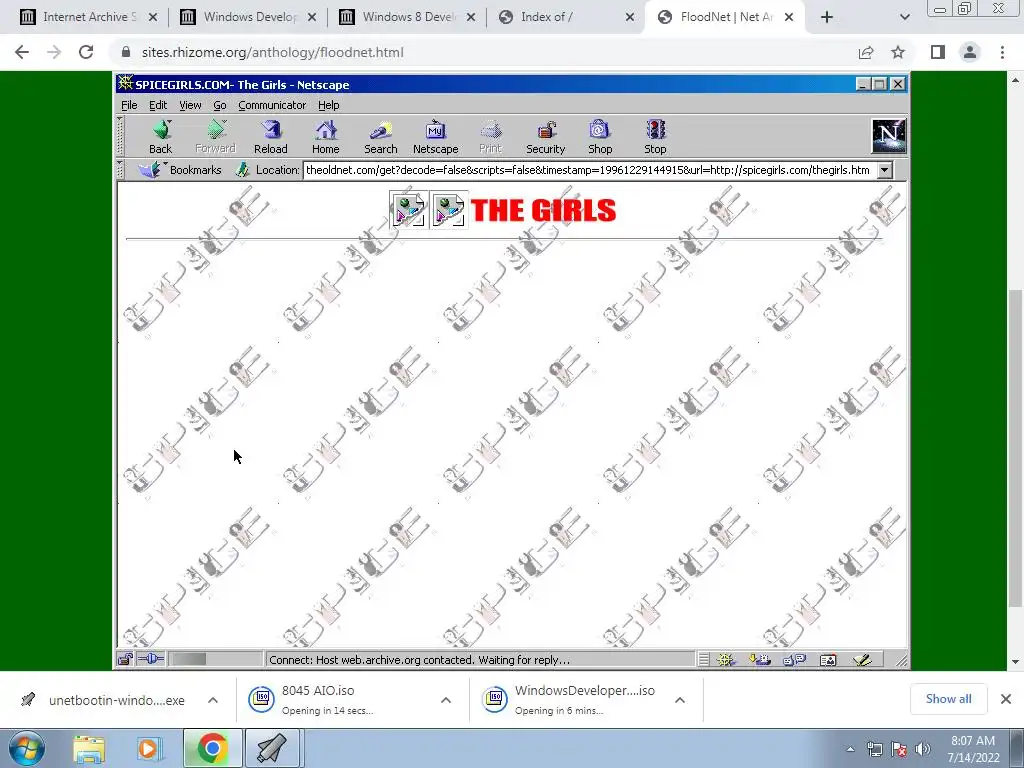Click the Print toolbar button
Screen dimensions: 1024x768
pyautogui.click(x=490, y=137)
